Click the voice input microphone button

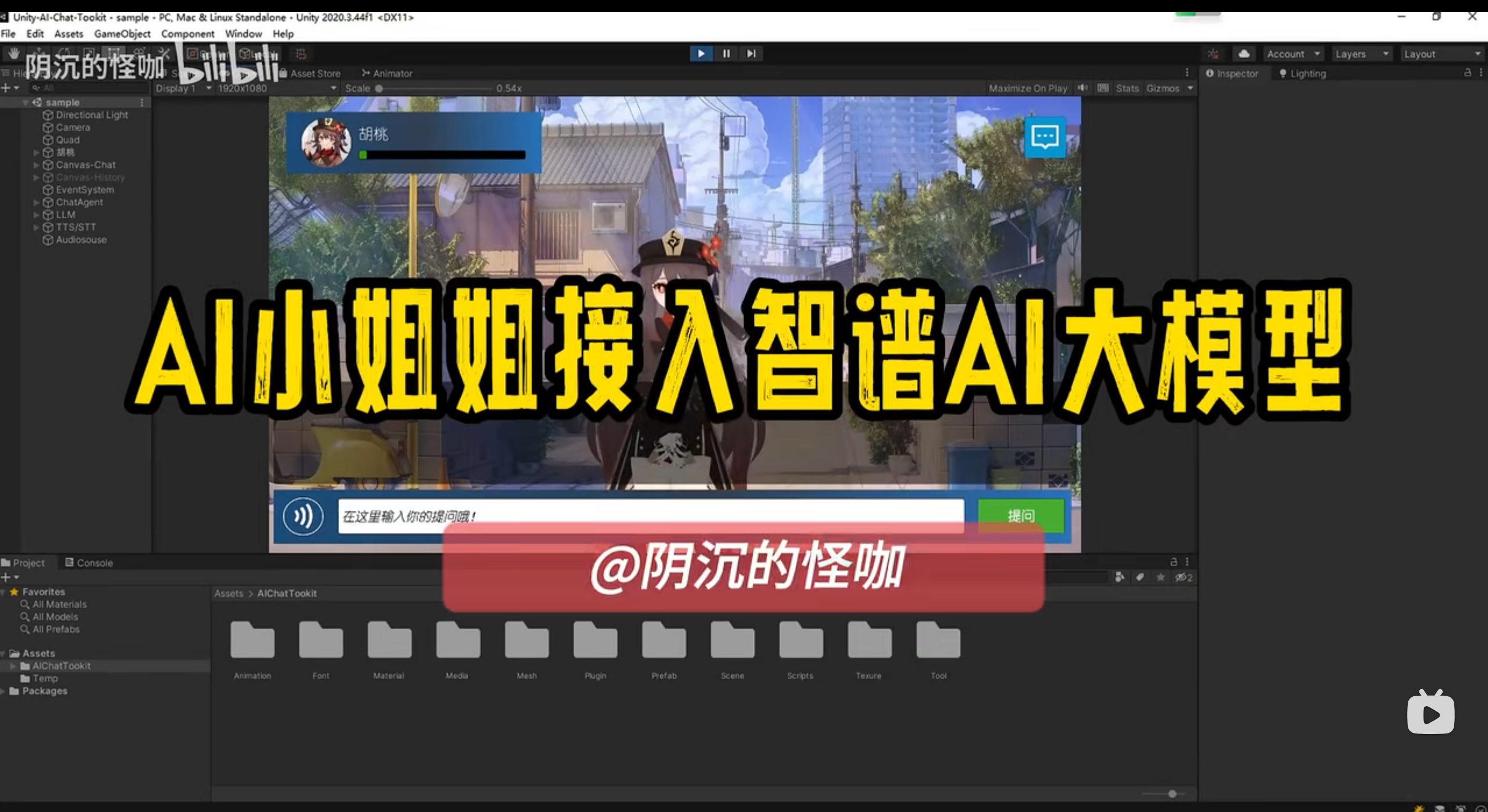[x=303, y=516]
